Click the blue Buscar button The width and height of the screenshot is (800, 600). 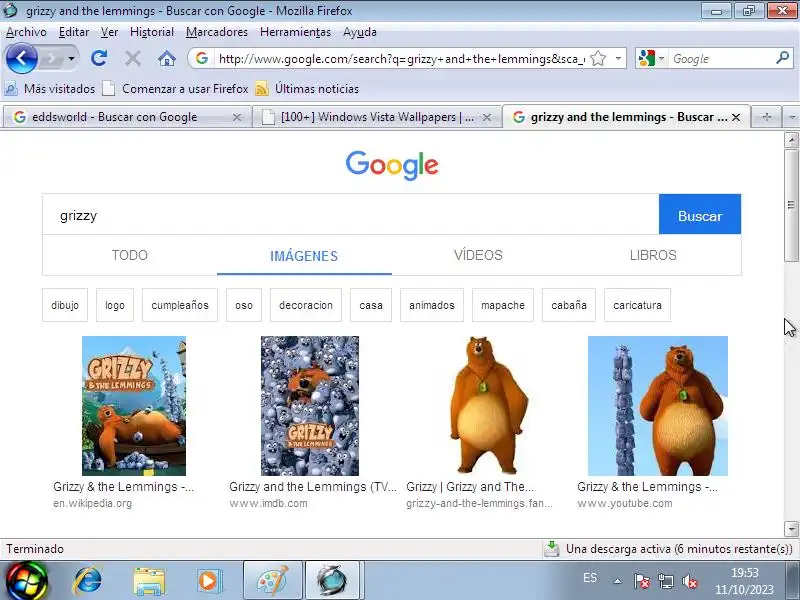[x=699, y=215]
